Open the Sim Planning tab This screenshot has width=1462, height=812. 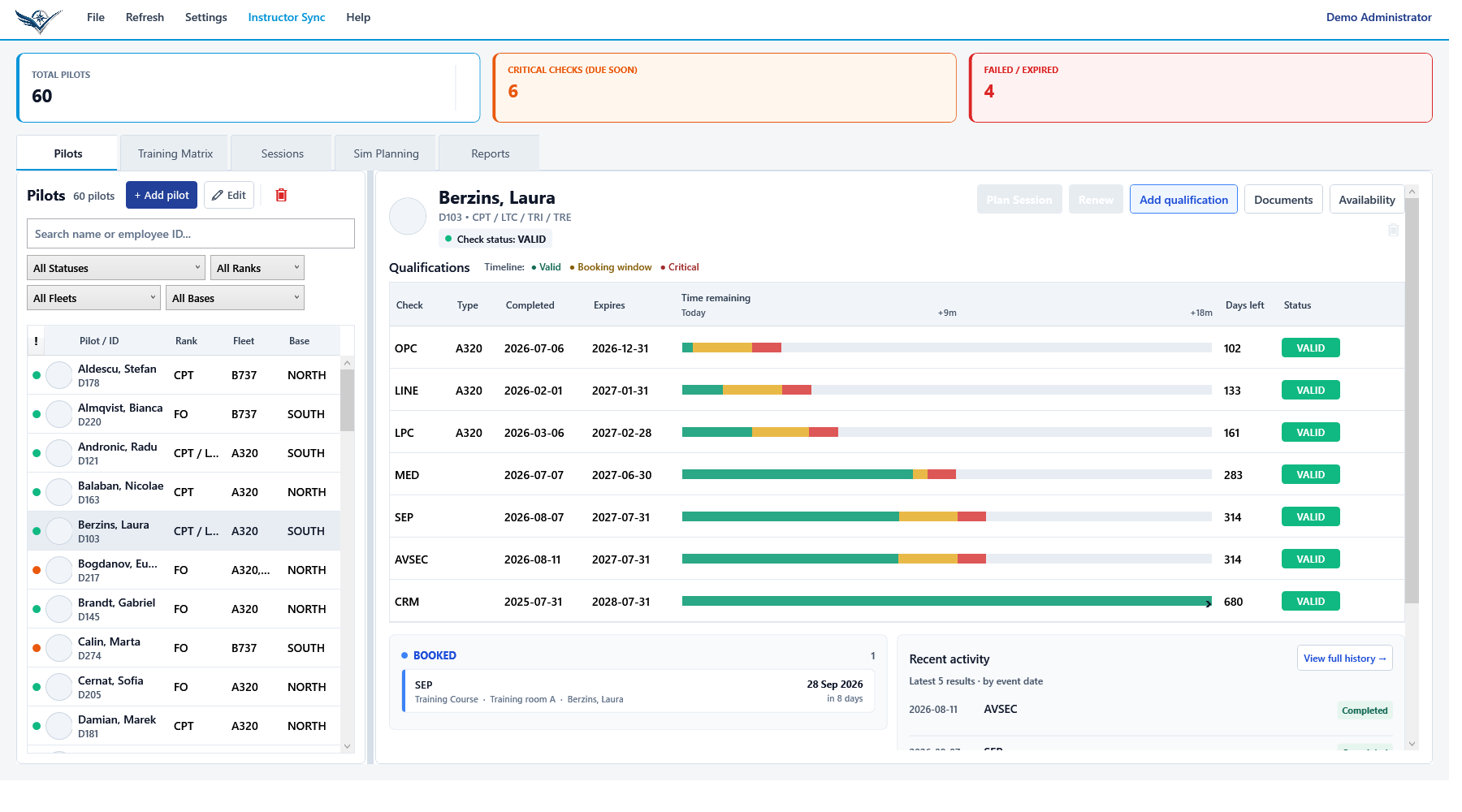point(386,153)
